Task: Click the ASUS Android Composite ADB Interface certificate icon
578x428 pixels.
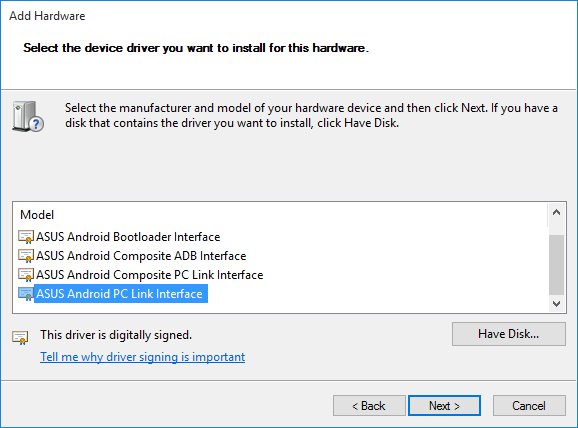Action: click(x=26, y=256)
